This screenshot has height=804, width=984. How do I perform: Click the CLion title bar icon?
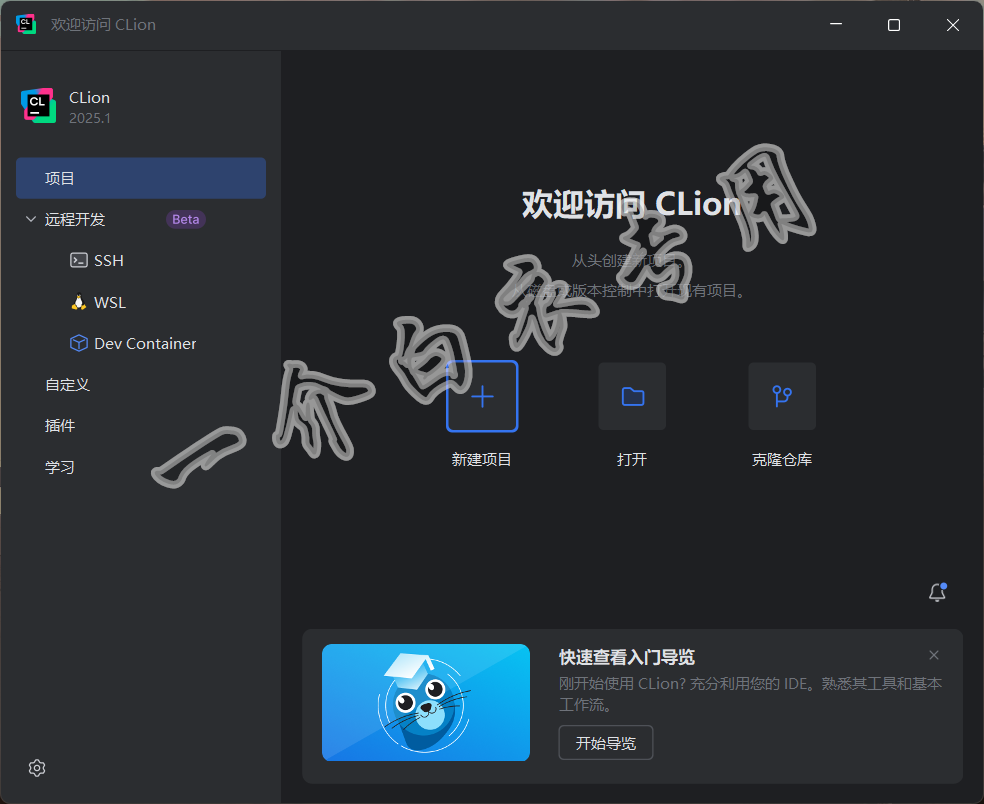26,24
